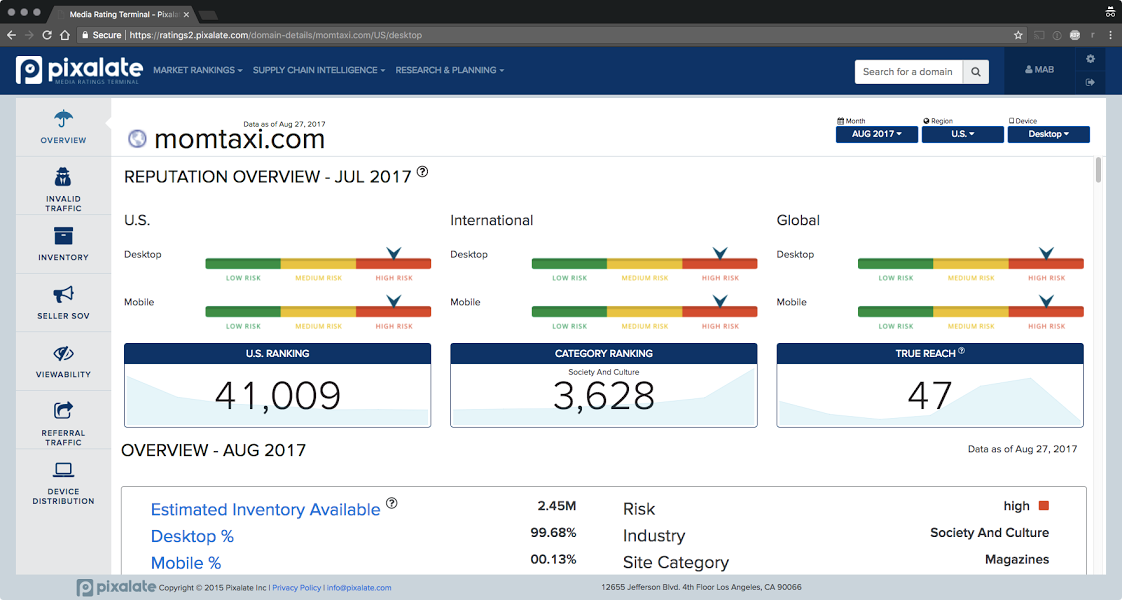The width and height of the screenshot is (1122, 600).
Task: Click the 12655 Jefferson Blvd footer address
Action: pyautogui.click(x=701, y=587)
